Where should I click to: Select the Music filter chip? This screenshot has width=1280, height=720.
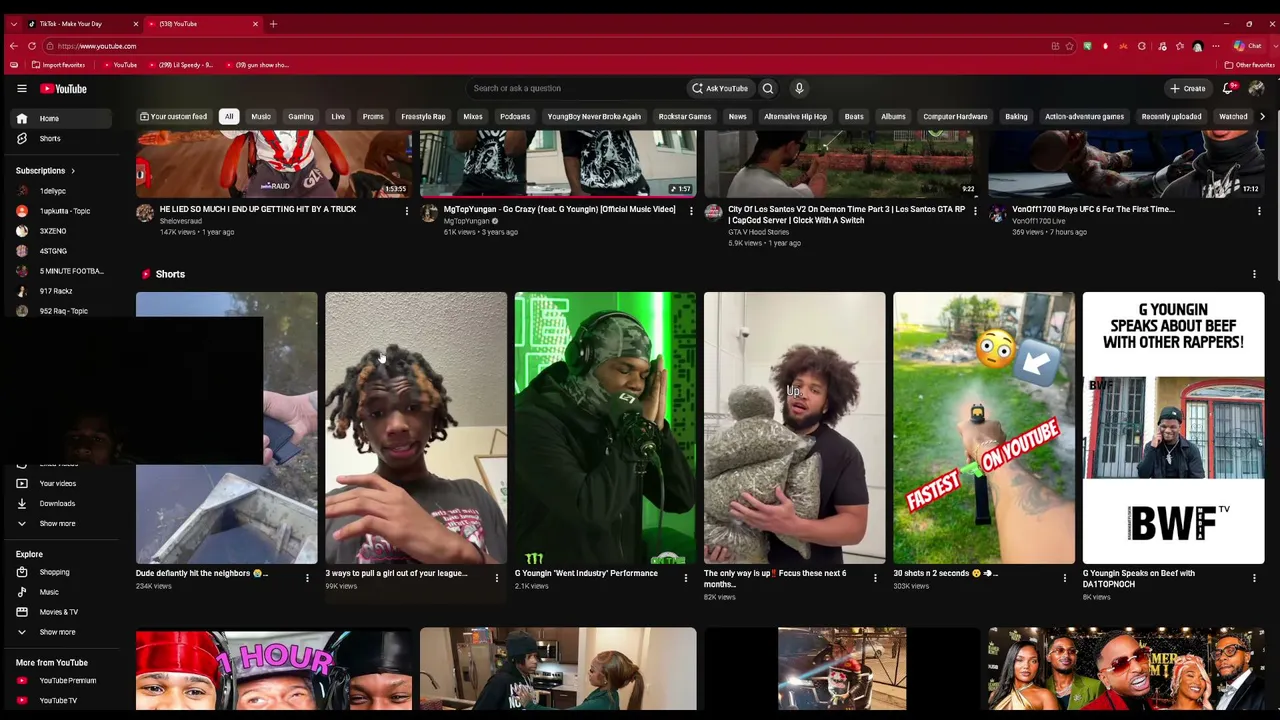(x=261, y=117)
